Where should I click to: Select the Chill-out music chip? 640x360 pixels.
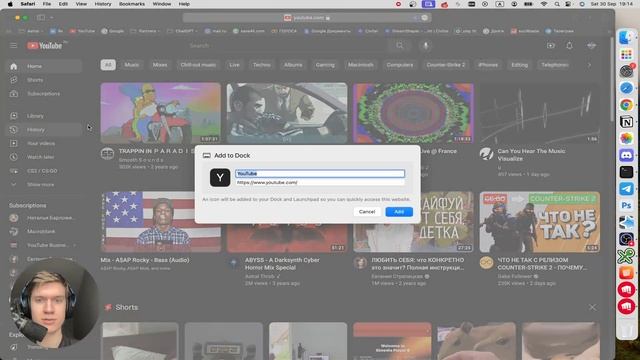(x=198, y=65)
